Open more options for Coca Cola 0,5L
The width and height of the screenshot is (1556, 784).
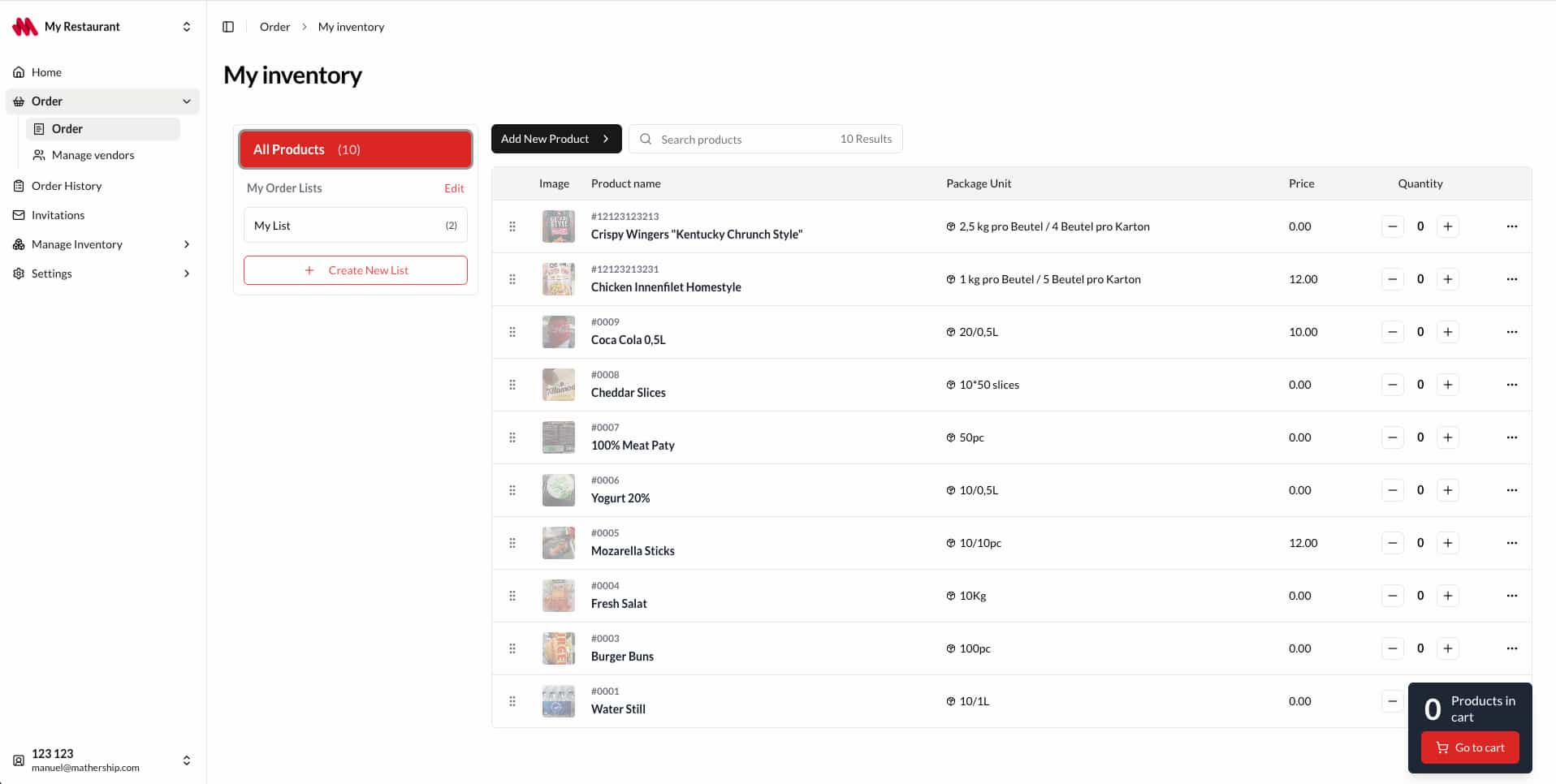[1512, 332]
